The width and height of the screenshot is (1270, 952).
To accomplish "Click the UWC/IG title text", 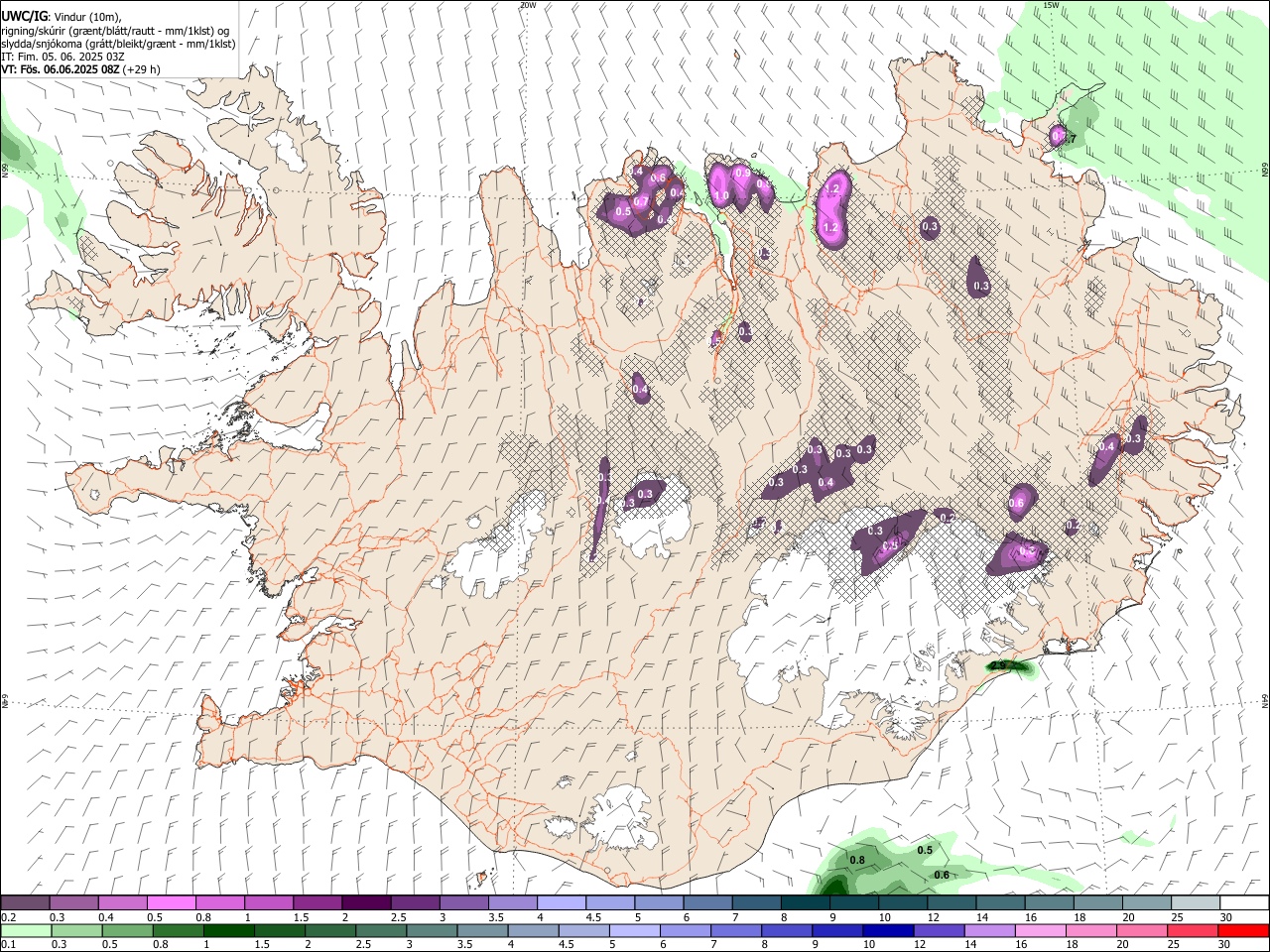I will tap(23, 15).
